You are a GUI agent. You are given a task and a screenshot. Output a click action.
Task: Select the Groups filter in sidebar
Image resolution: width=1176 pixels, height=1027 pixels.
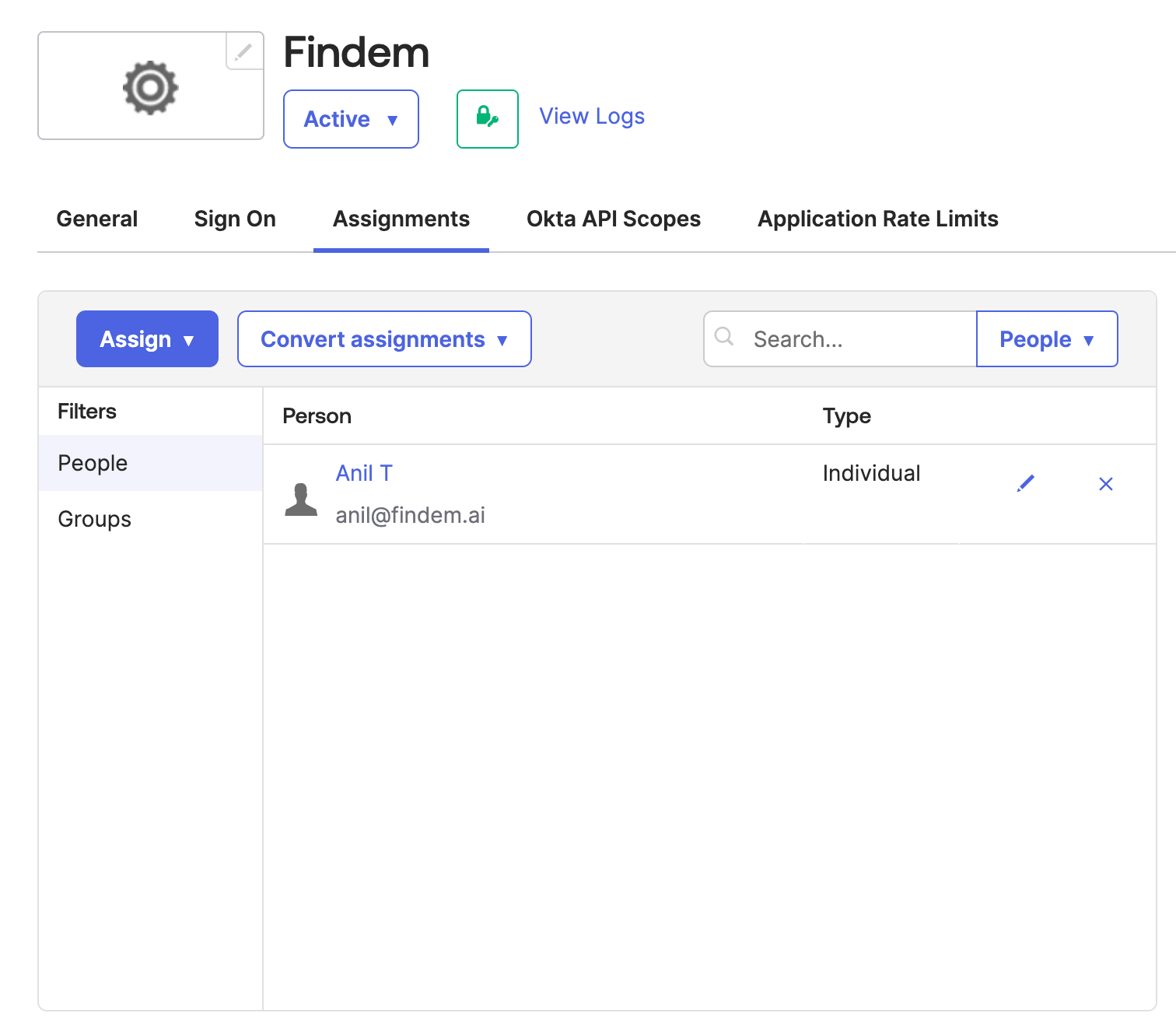pyautogui.click(x=150, y=519)
